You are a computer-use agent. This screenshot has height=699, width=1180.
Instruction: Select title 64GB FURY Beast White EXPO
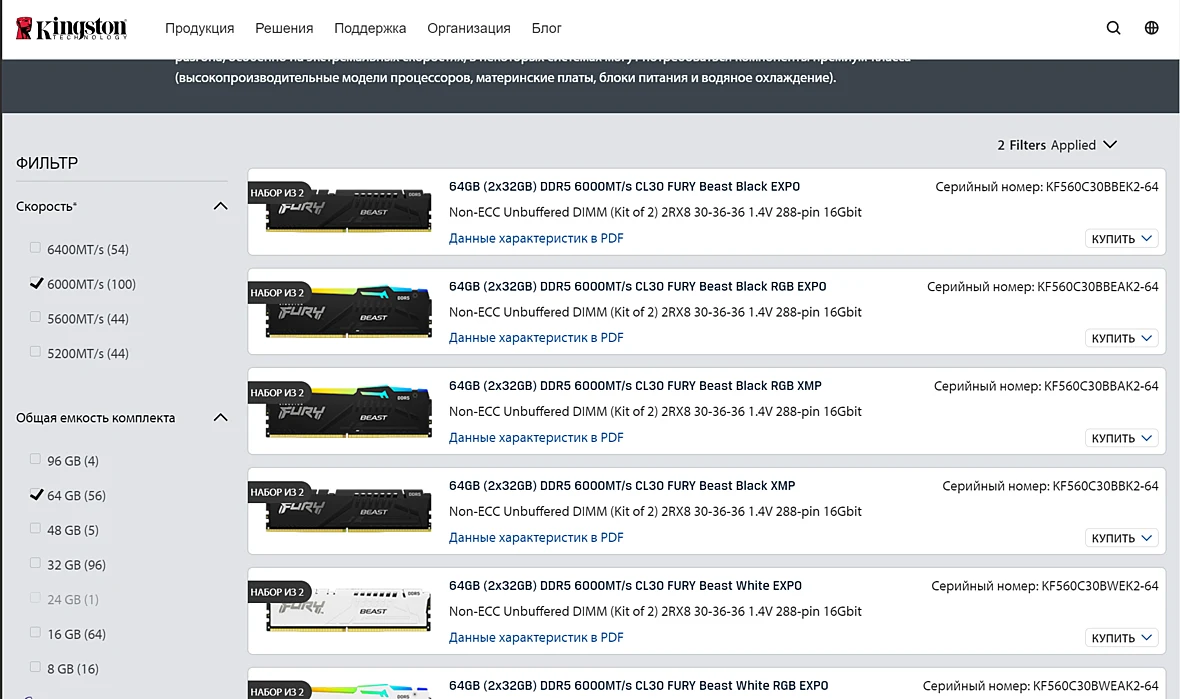[x=625, y=586]
